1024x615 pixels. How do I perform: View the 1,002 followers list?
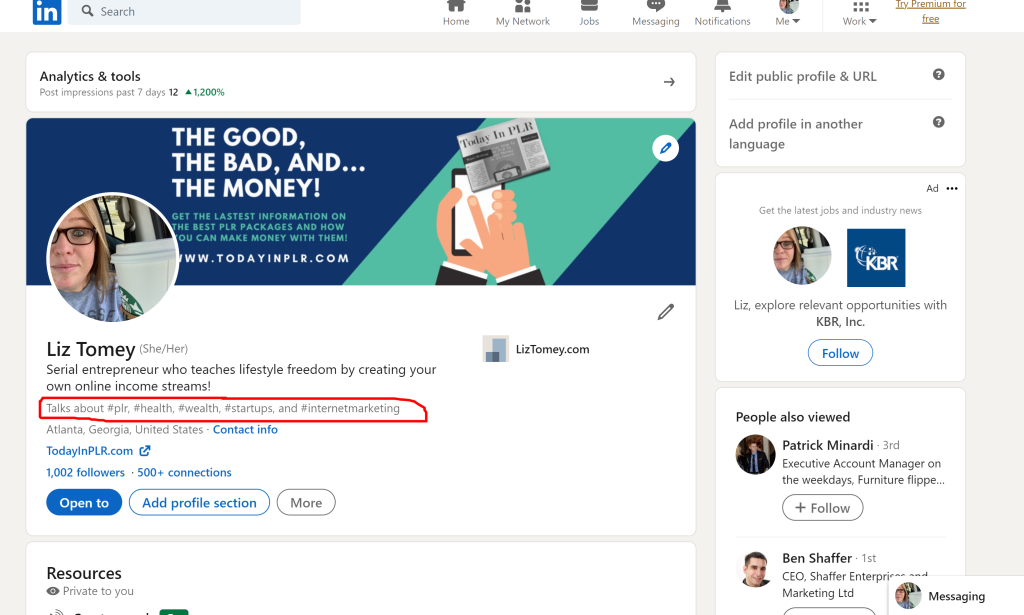(86, 472)
